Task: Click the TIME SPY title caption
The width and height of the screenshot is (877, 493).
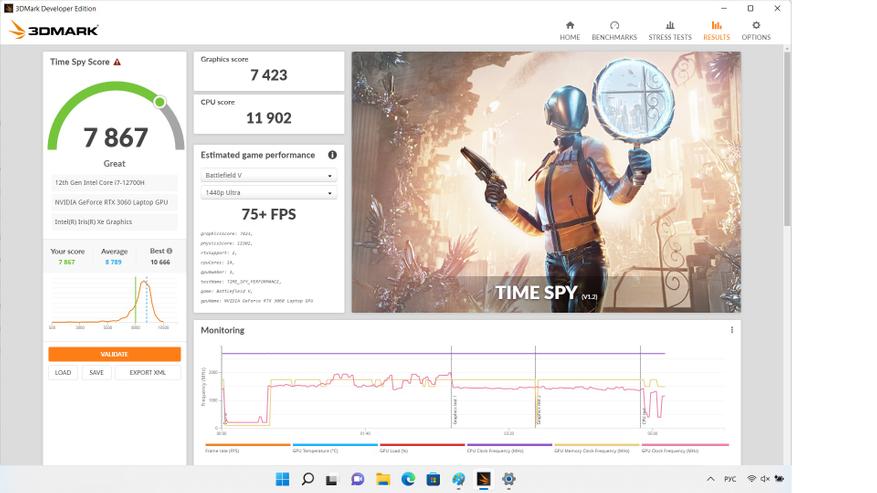Action: 546,293
